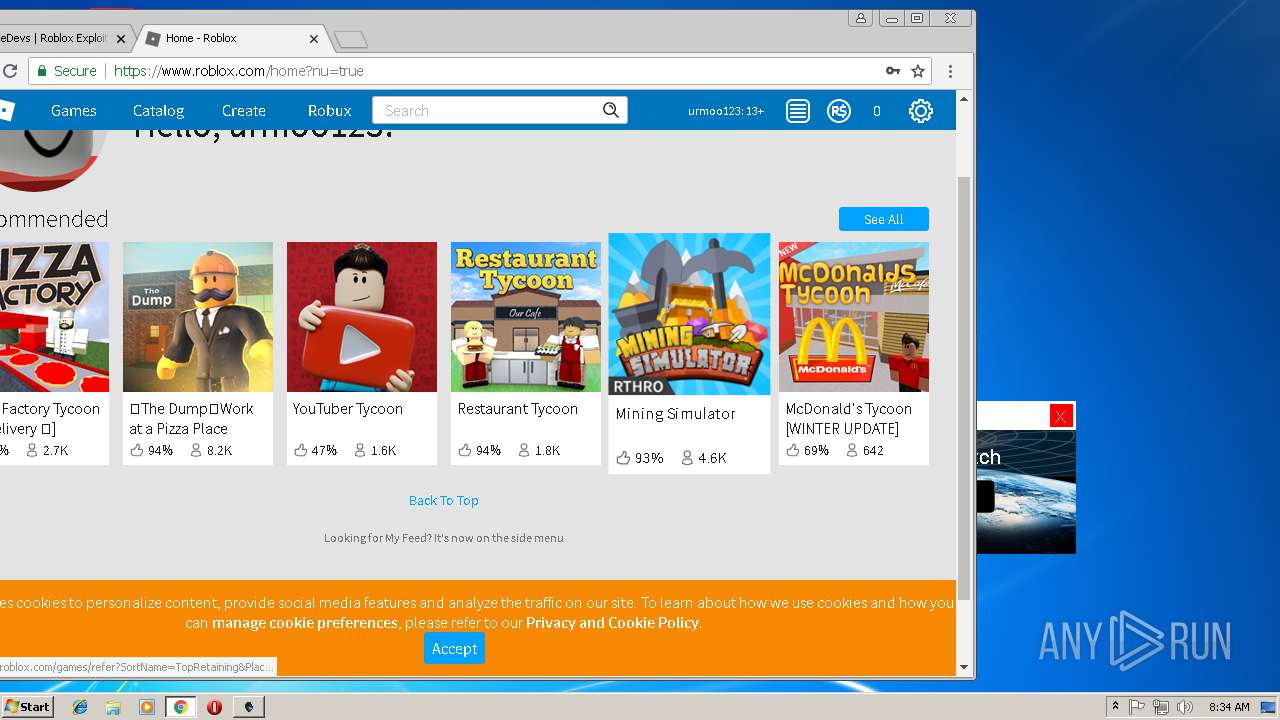Click Opera icon in taskbar

[214, 707]
